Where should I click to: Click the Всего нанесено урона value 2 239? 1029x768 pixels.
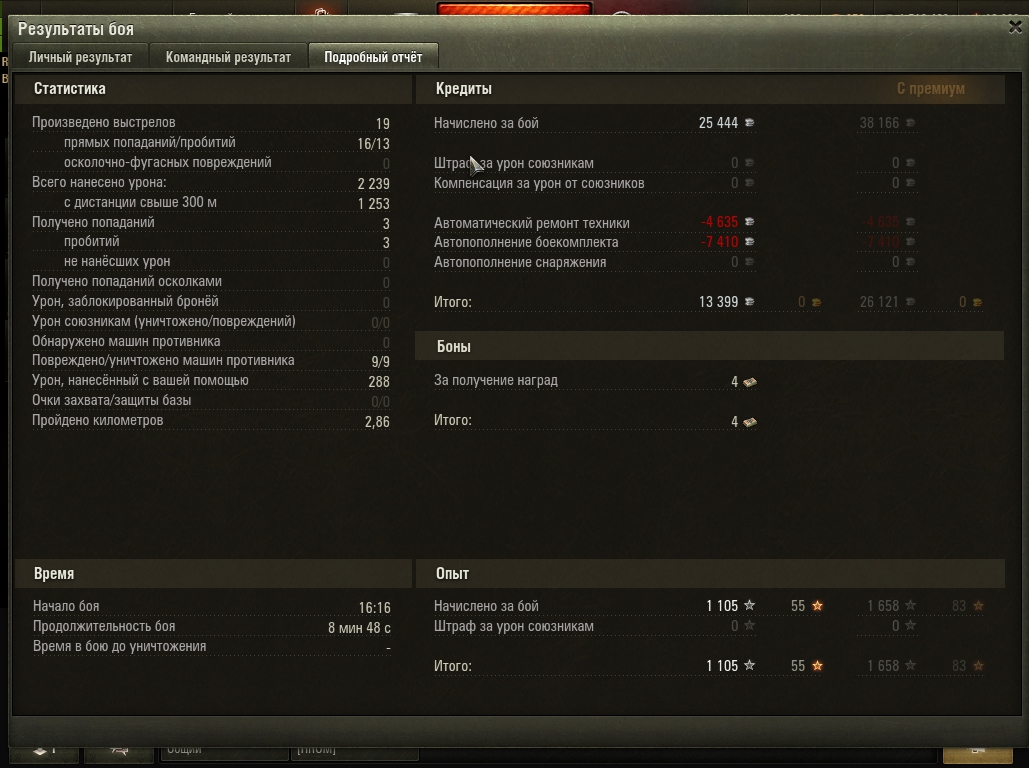pos(373,184)
